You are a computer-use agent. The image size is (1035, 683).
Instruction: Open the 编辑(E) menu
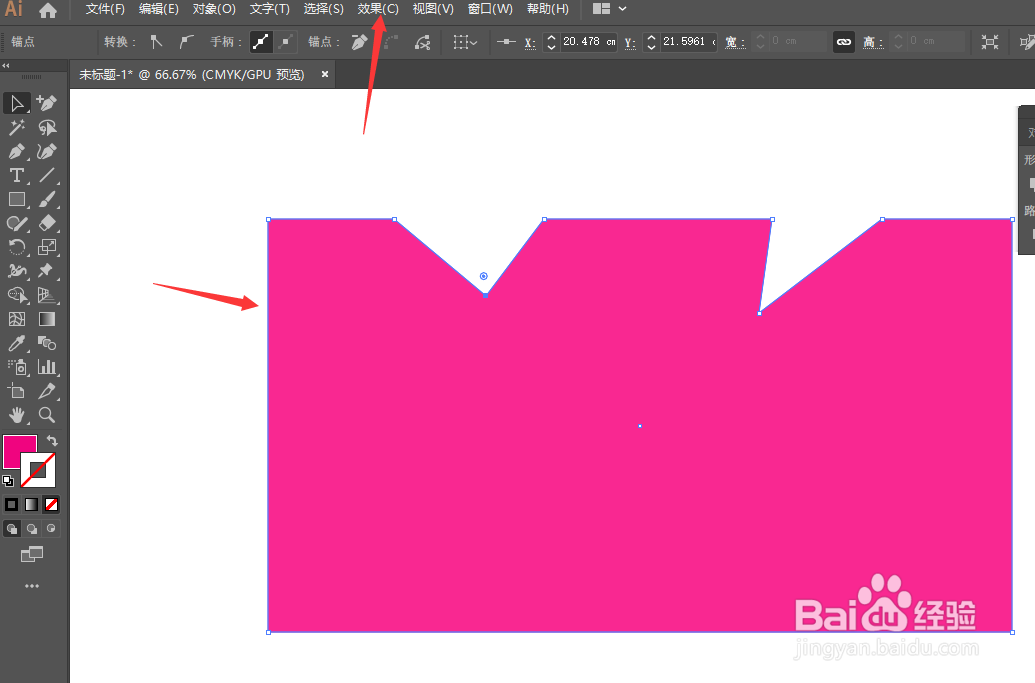[158, 9]
